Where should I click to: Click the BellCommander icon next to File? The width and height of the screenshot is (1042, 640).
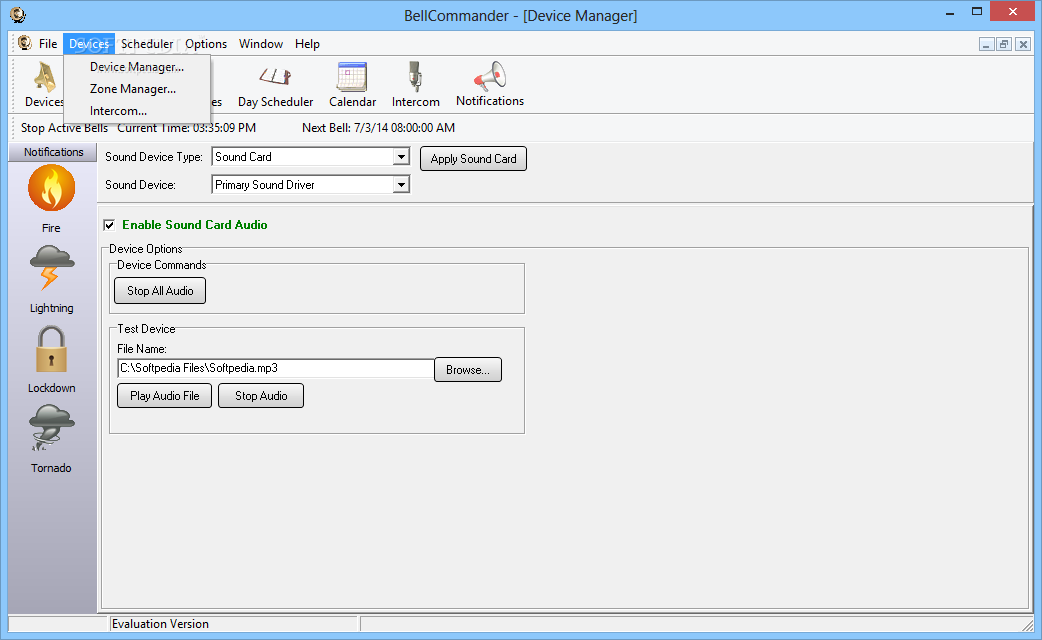[x=25, y=43]
